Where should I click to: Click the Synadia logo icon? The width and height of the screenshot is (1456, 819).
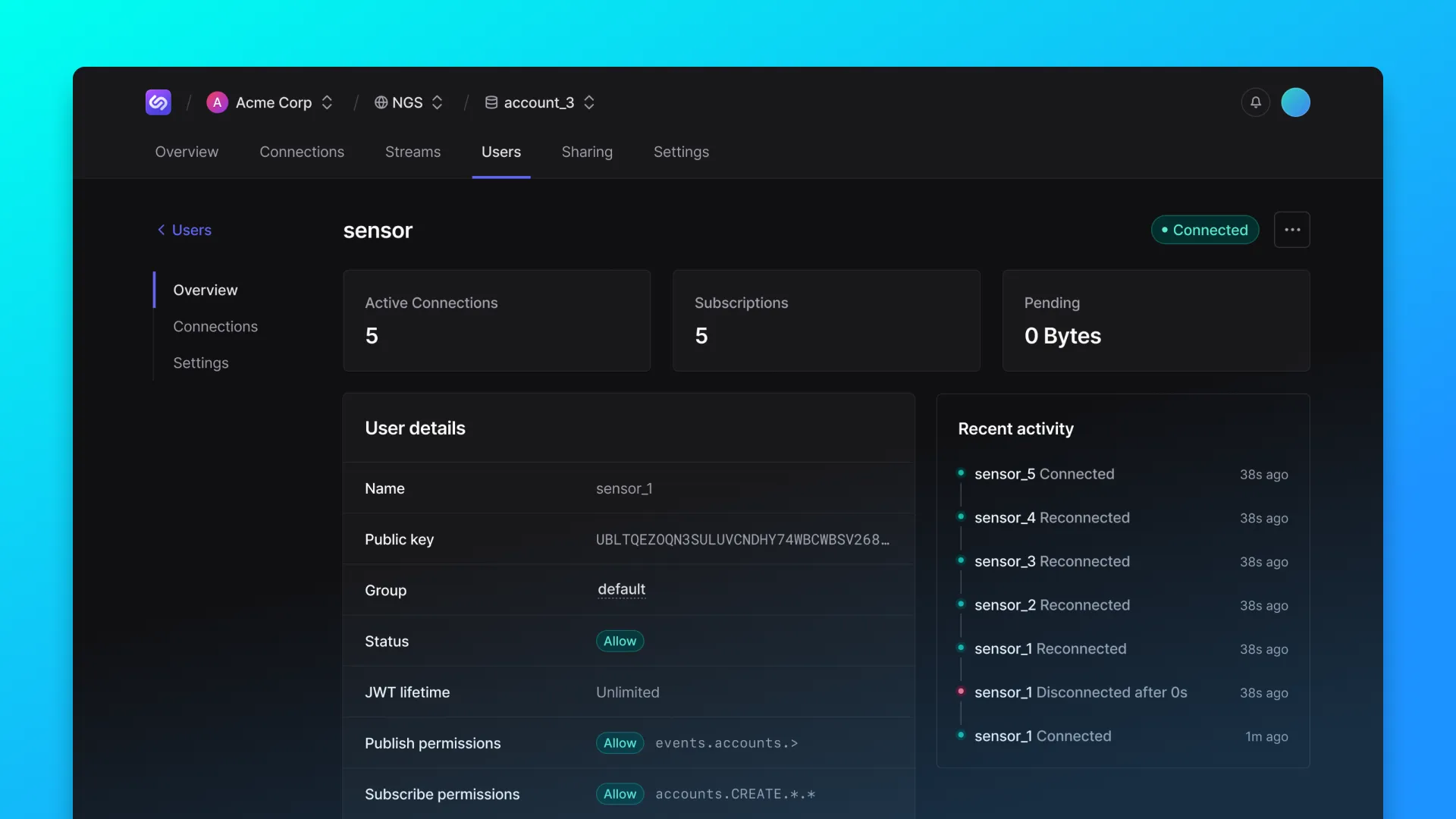coord(158,102)
